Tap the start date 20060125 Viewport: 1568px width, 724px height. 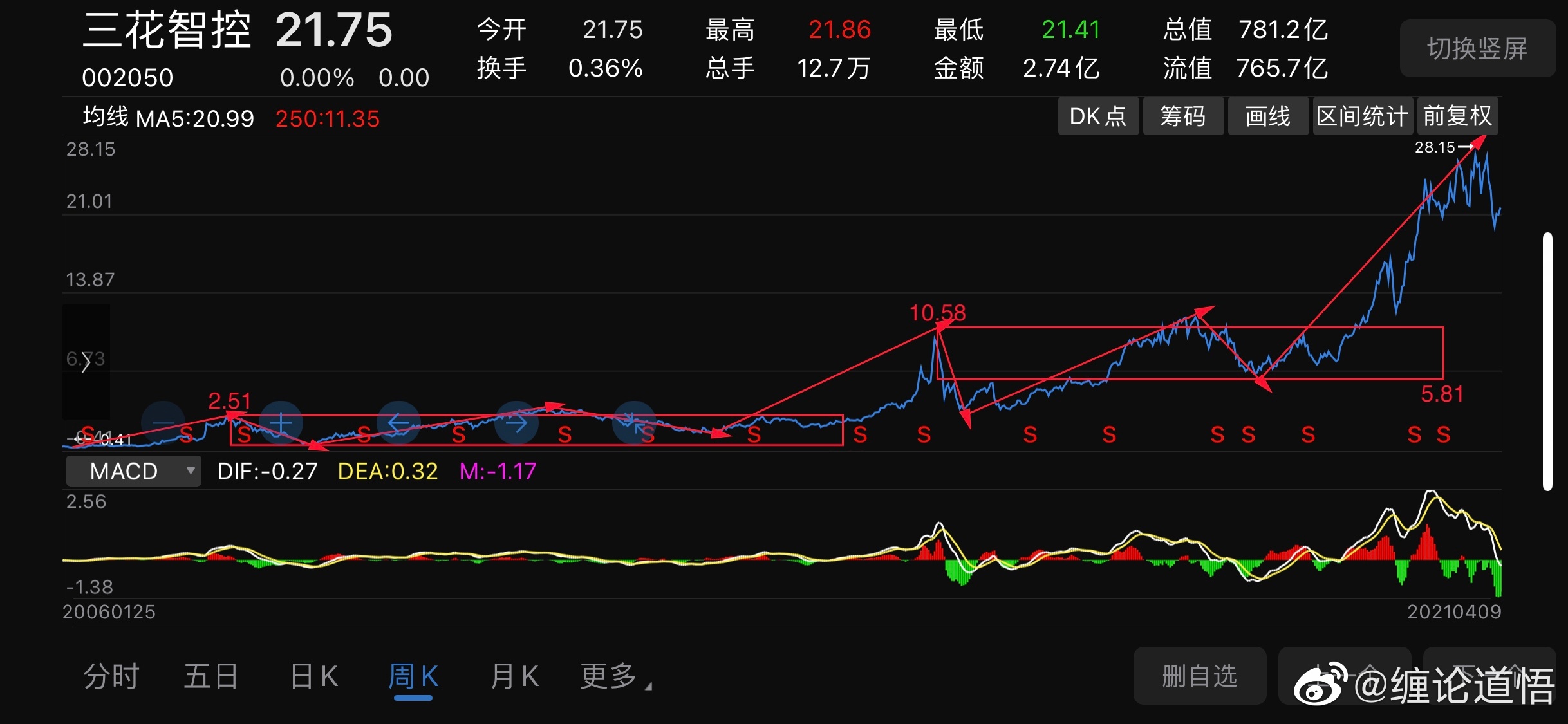click(109, 611)
